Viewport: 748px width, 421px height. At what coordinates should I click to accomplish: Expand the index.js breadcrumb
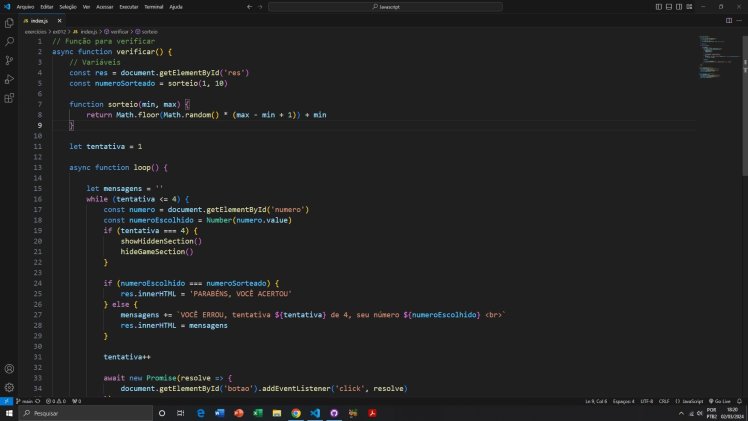coord(85,31)
